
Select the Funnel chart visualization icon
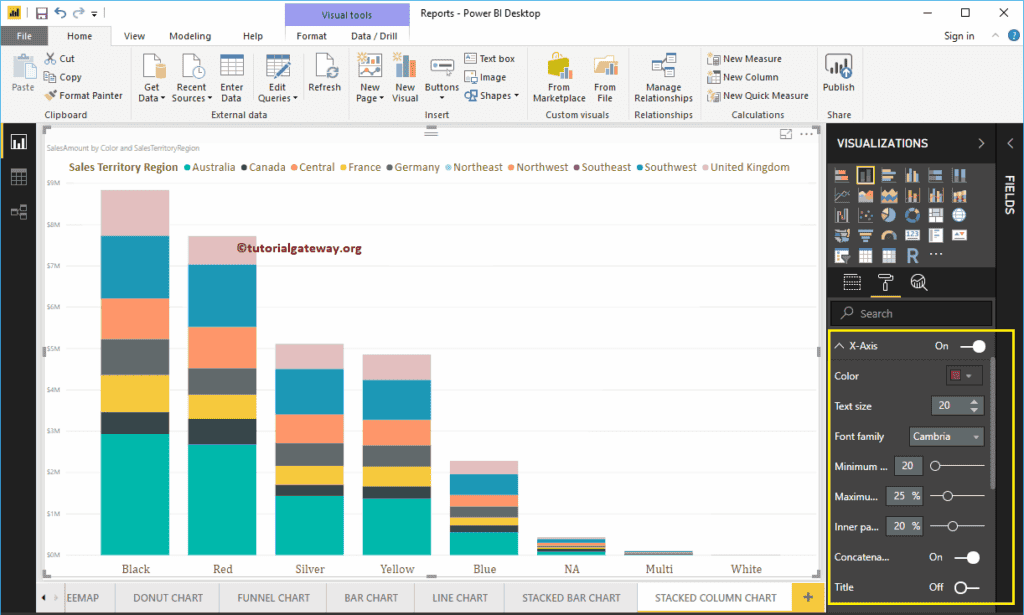(866, 235)
